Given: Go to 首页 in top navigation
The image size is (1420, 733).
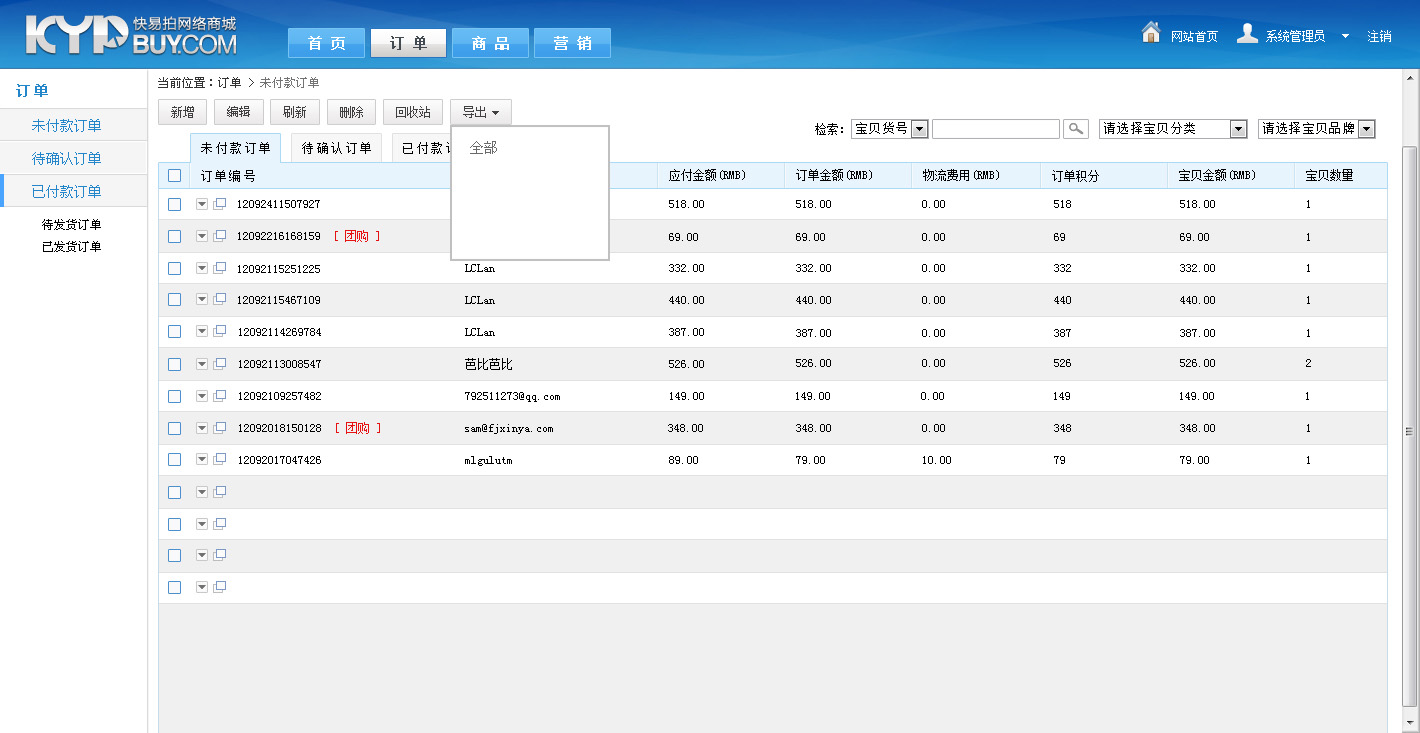Looking at the screenshot, I should click(x=326, y=43).
